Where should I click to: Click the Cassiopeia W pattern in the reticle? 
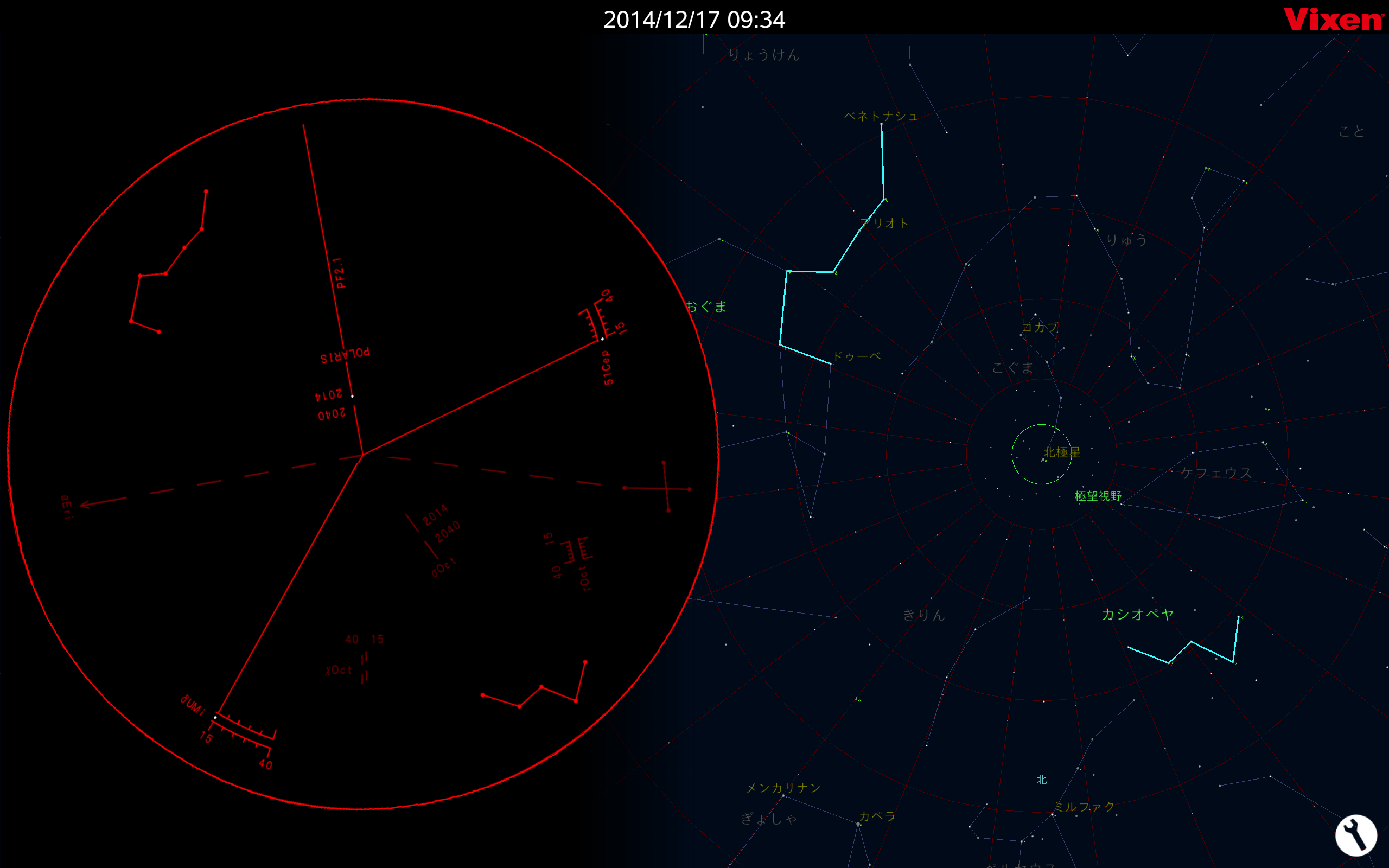coord(534,684)
